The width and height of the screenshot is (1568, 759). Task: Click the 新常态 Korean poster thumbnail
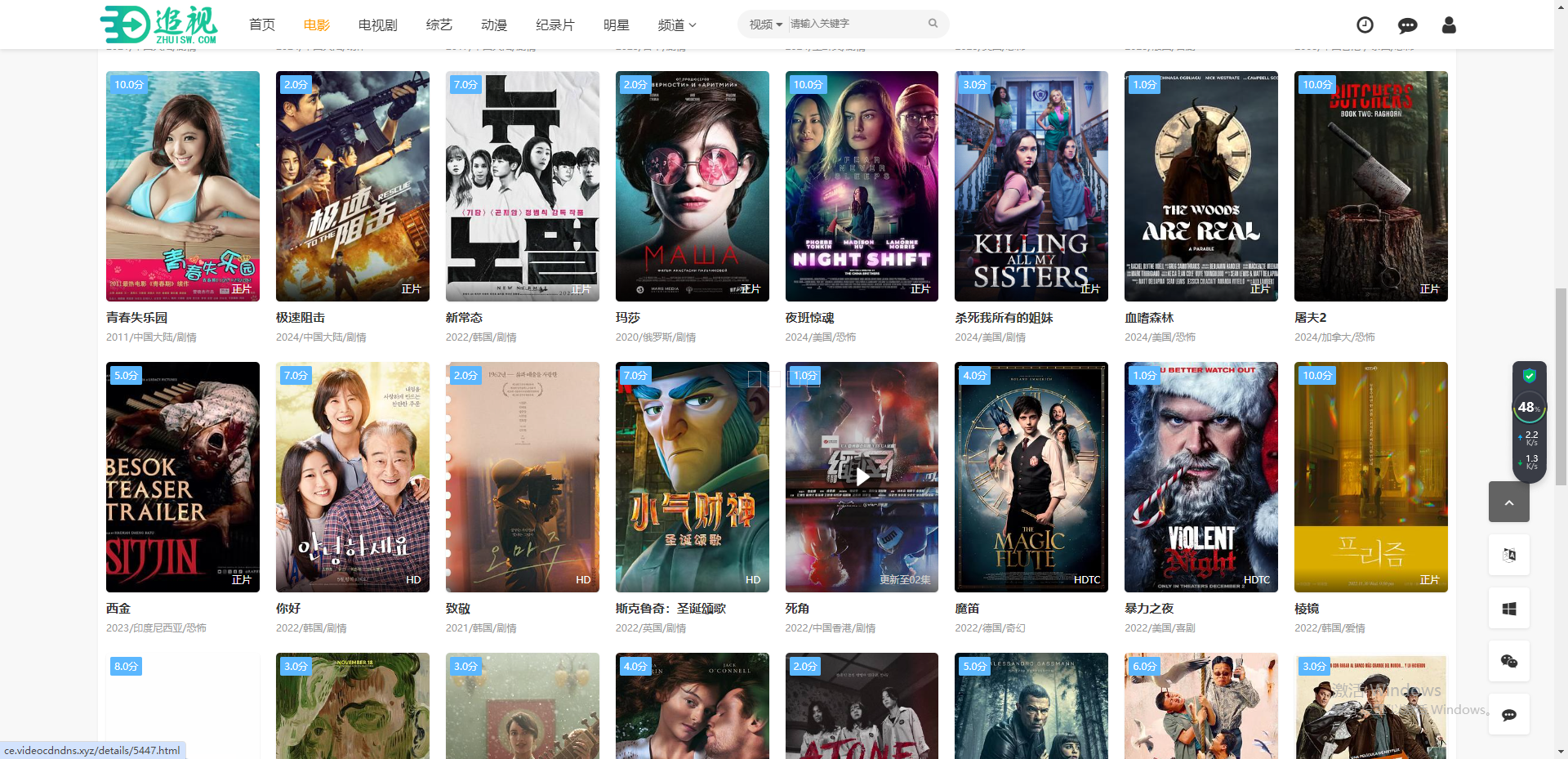pos(523,186)
